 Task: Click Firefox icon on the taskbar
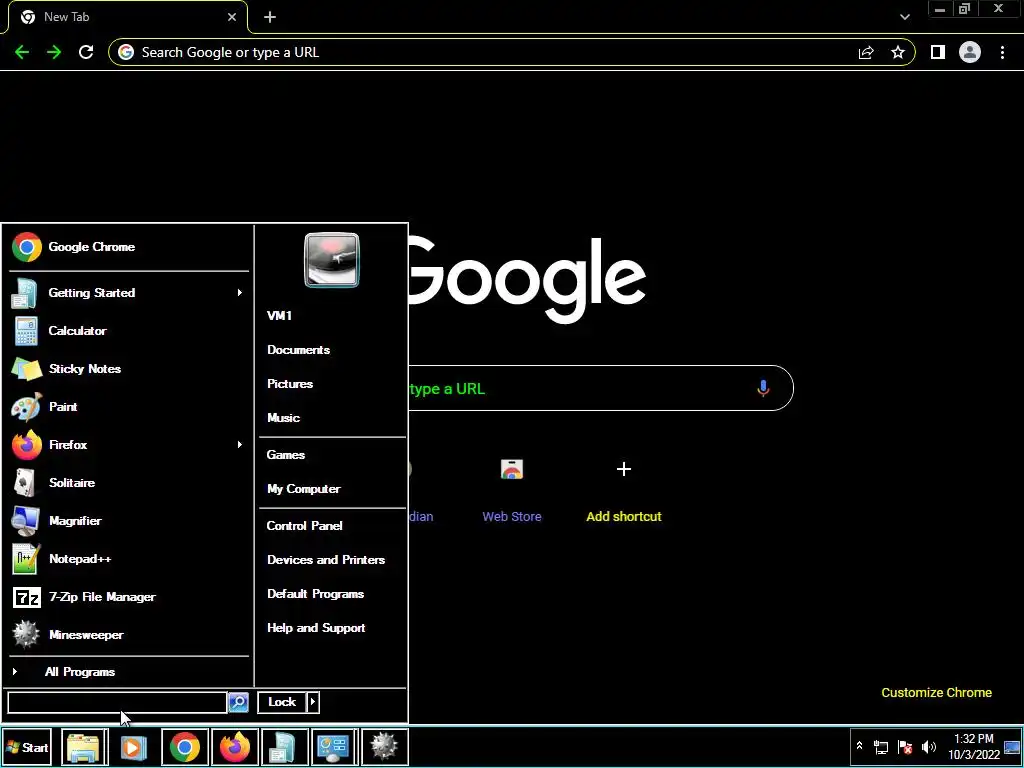(235, 747)
